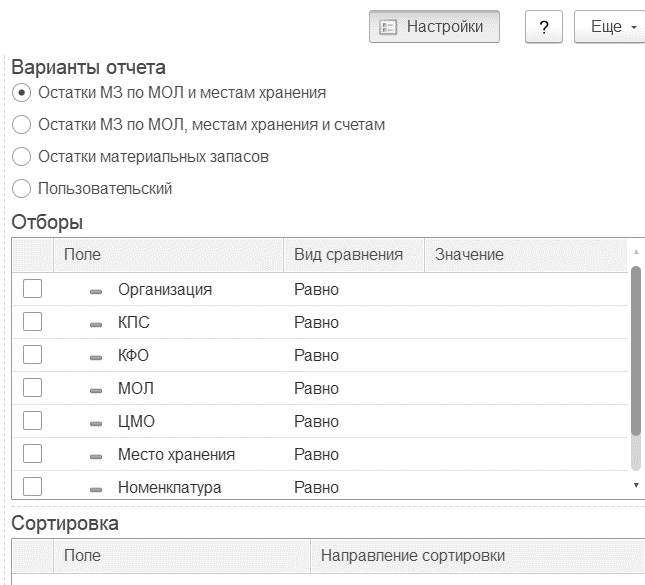Check the КФО filter checkbox
The image size is (645, 585).
[32, 355]
